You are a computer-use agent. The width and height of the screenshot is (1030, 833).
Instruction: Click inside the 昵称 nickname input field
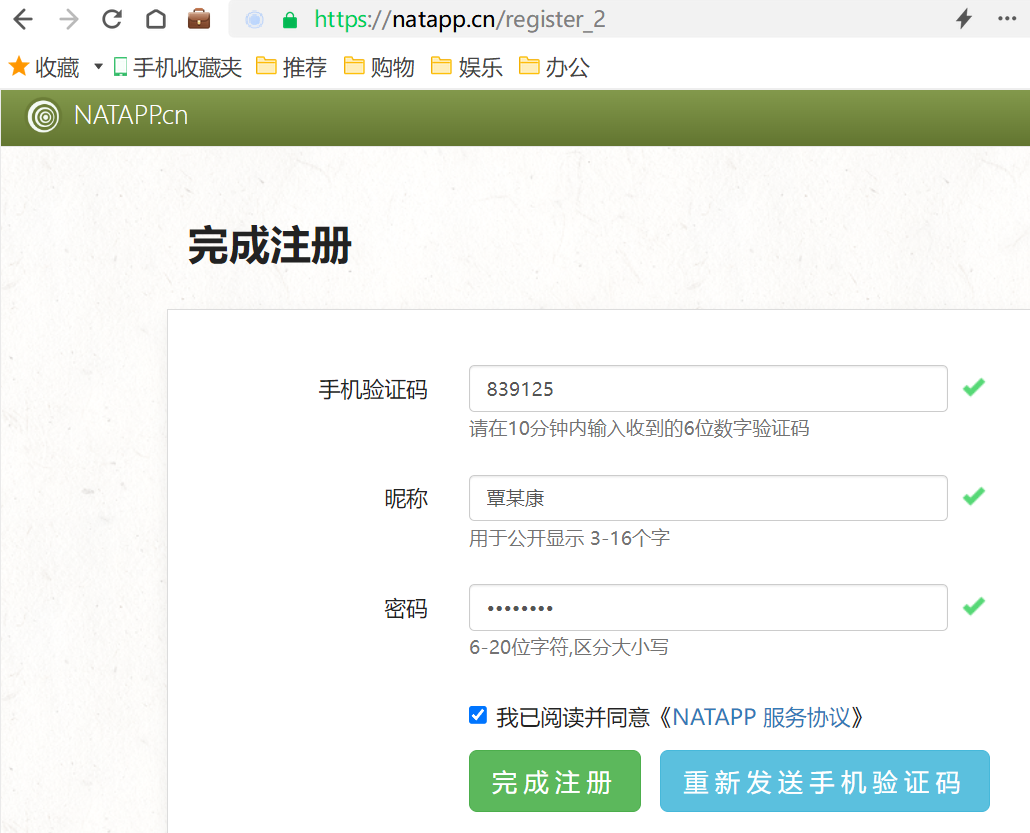(x=707, y=497)
